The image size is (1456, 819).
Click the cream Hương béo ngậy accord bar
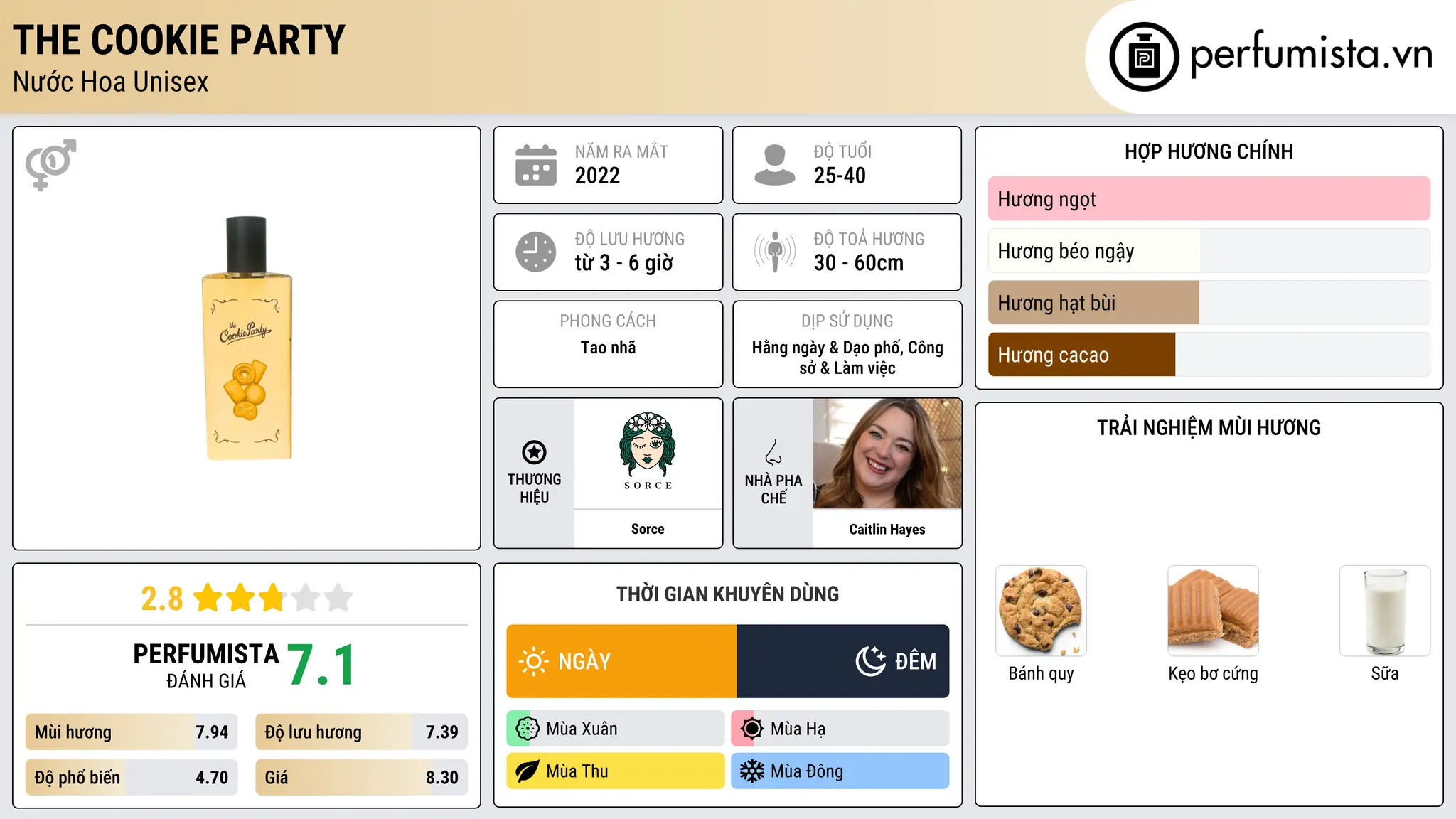(1209, 251)
